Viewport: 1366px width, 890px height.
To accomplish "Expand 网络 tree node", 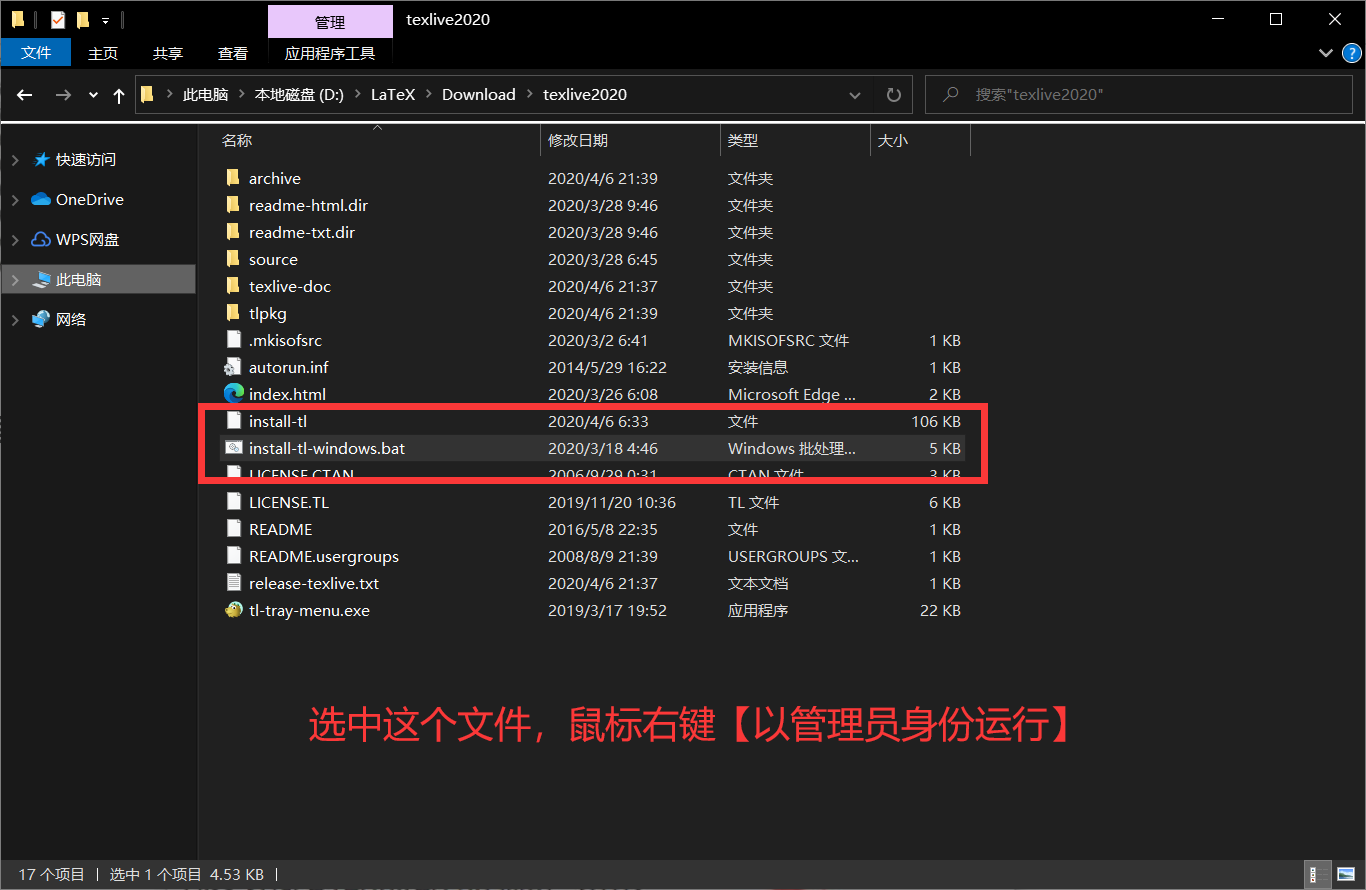I will pos(15,320).
